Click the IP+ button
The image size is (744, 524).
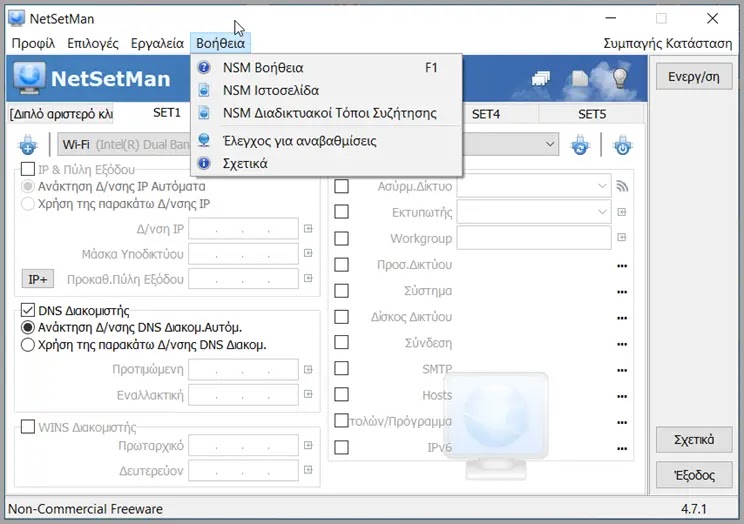[x=37, y=279]
